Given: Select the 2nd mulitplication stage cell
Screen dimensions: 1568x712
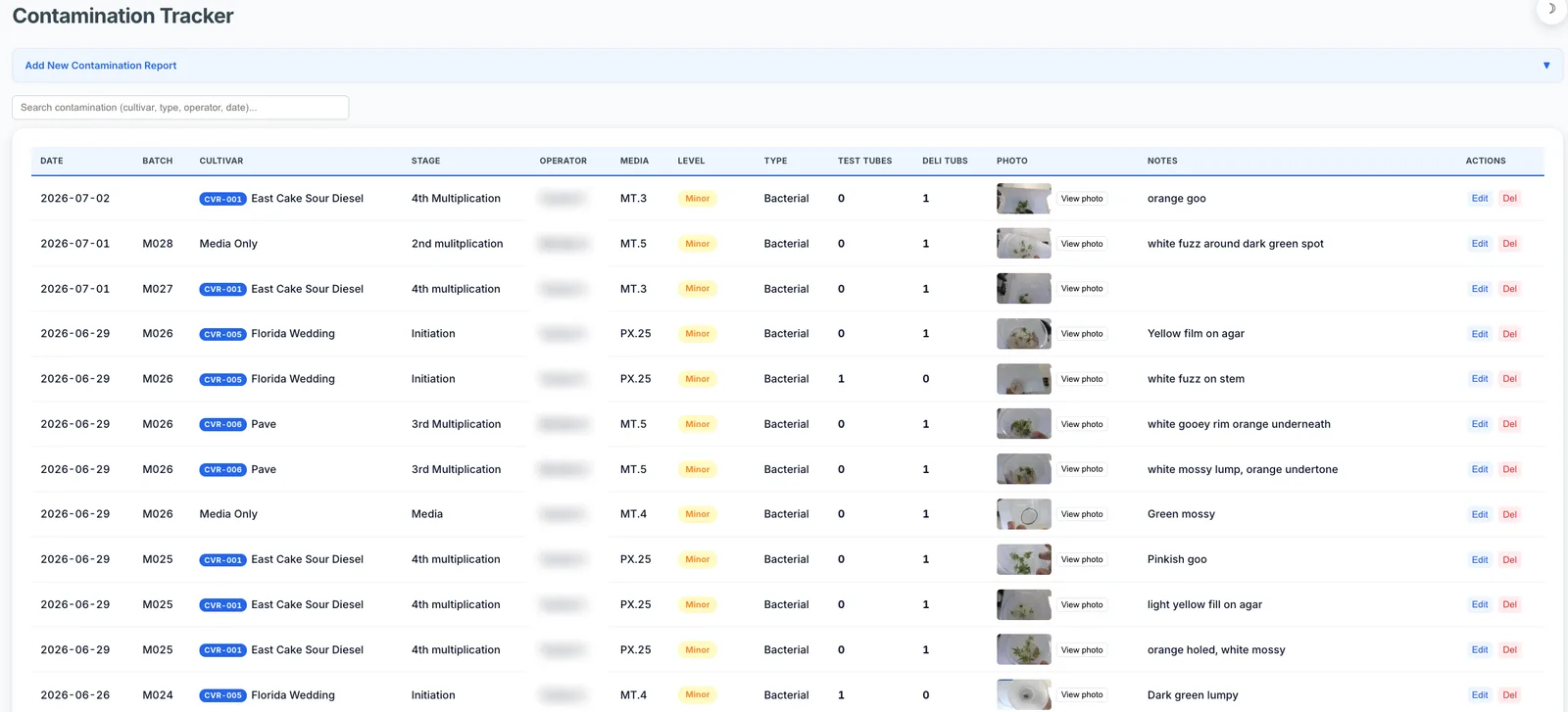Looking at the screenshot, I should [458, 244].
